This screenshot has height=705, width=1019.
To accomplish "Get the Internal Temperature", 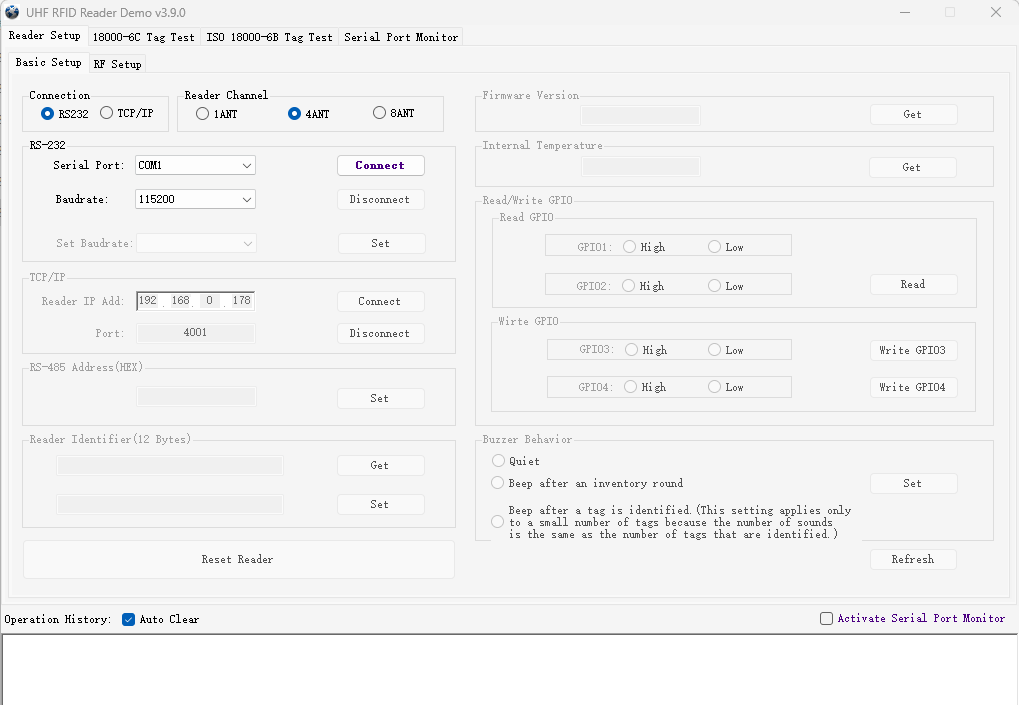I will point(912,167).
